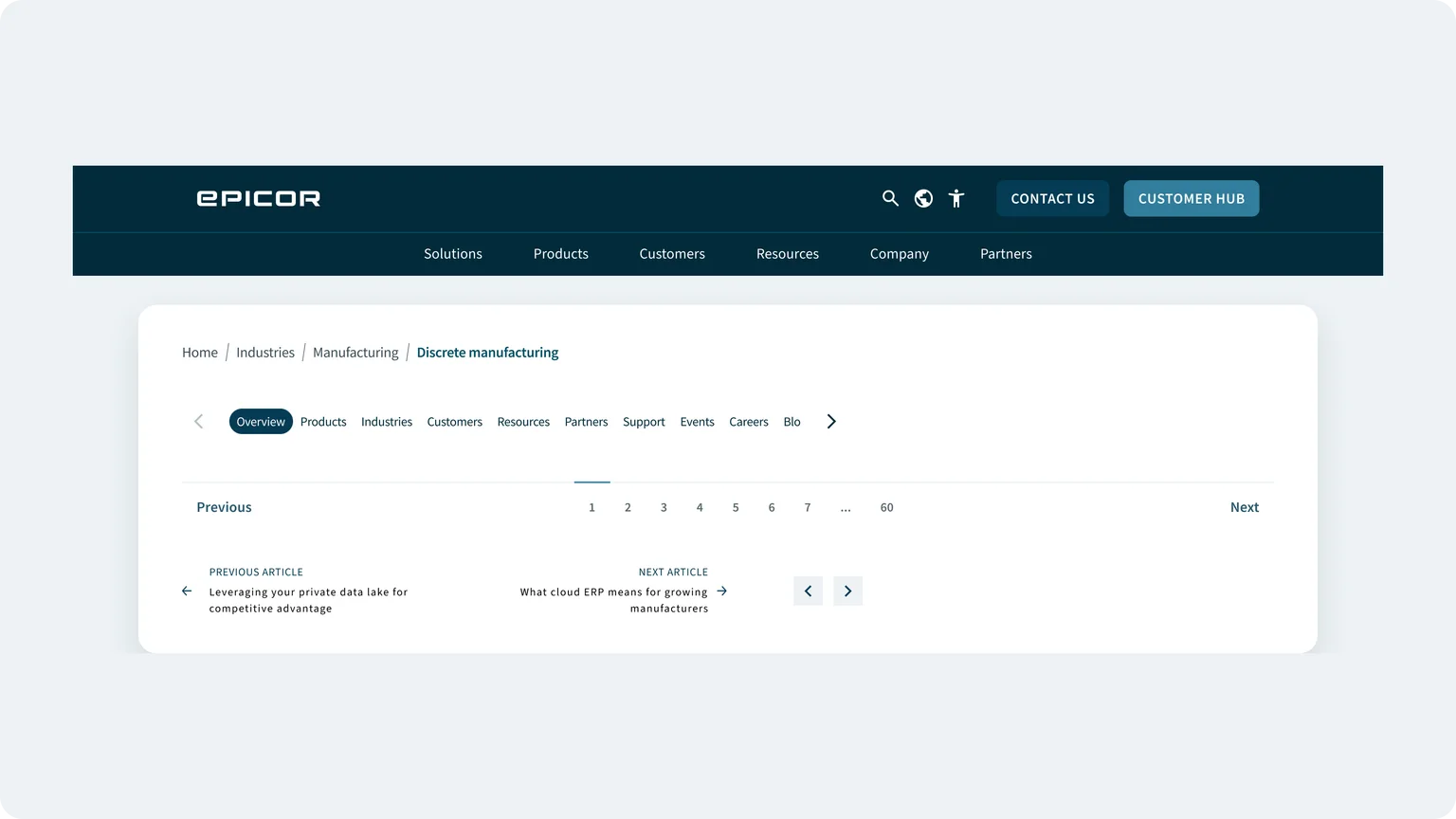The image size is (1456, 819).
Task: Click the Previous pagination link
Action: pos(224,507)
